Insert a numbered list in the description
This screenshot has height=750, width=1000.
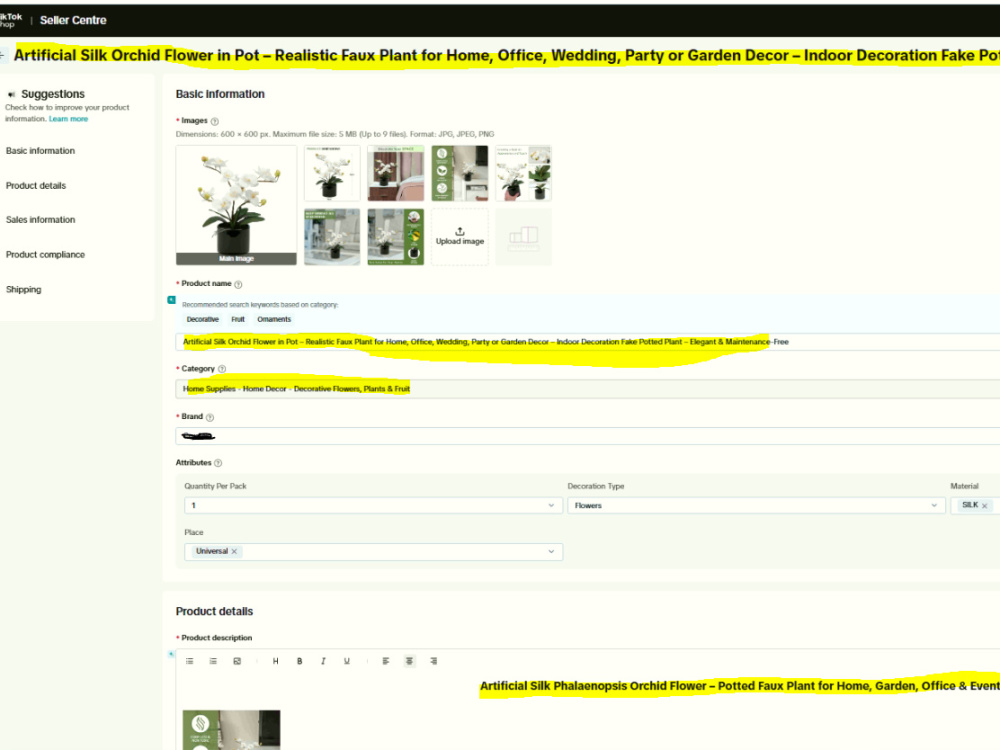(x=213, y=661)
